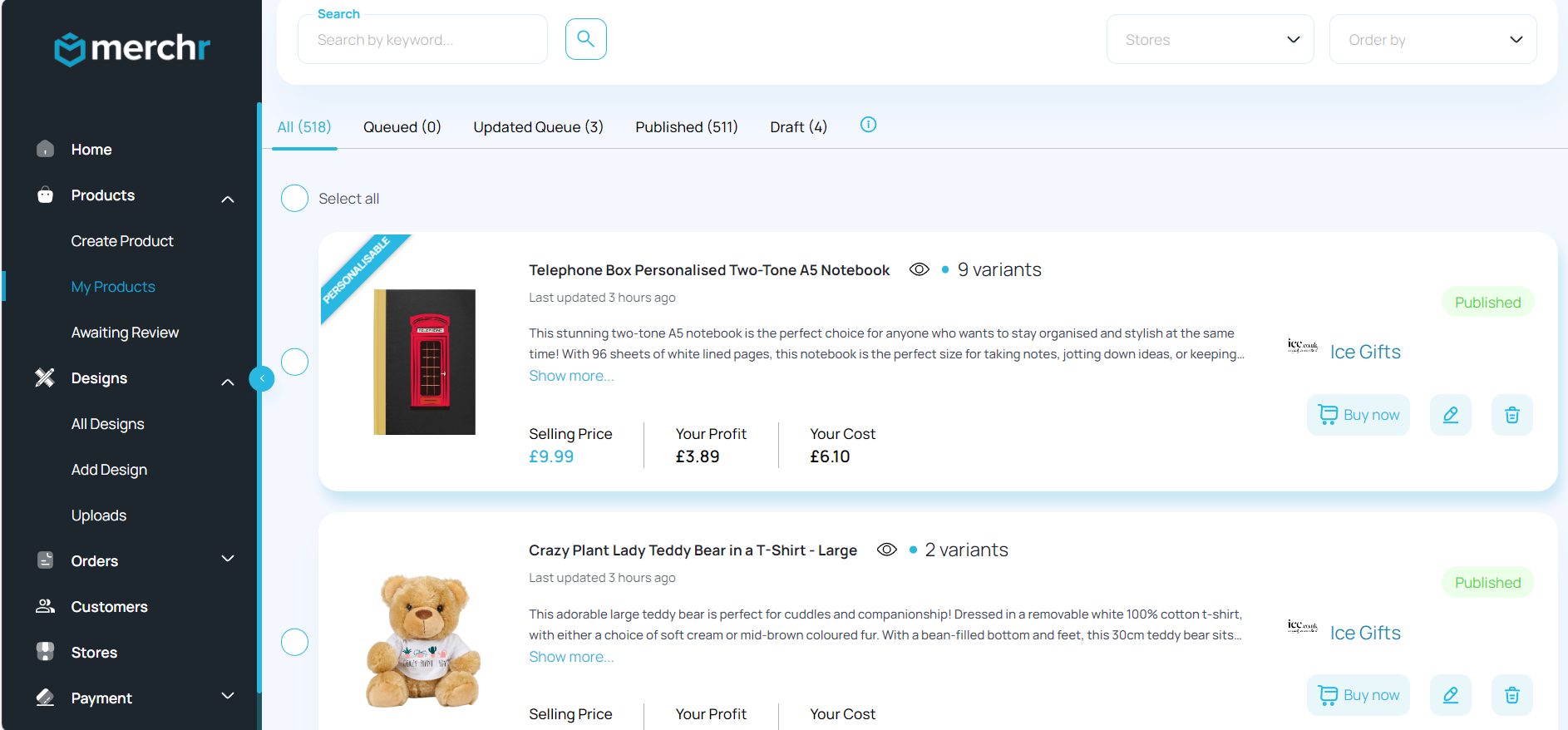Select the Telephone Box notebook checkbox

(x=294, y=362)
